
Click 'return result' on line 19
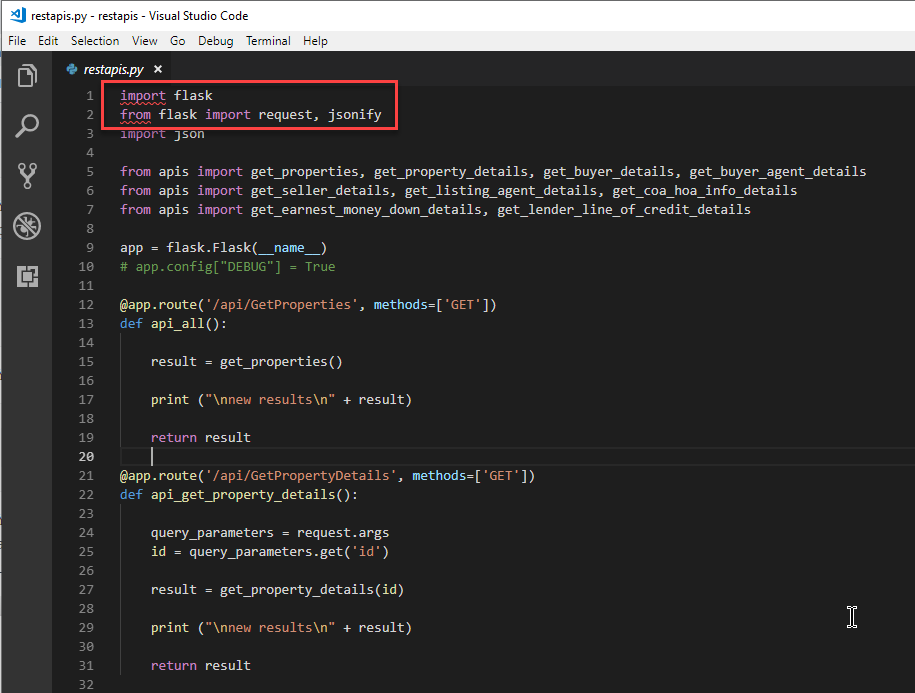pos(200,438)
